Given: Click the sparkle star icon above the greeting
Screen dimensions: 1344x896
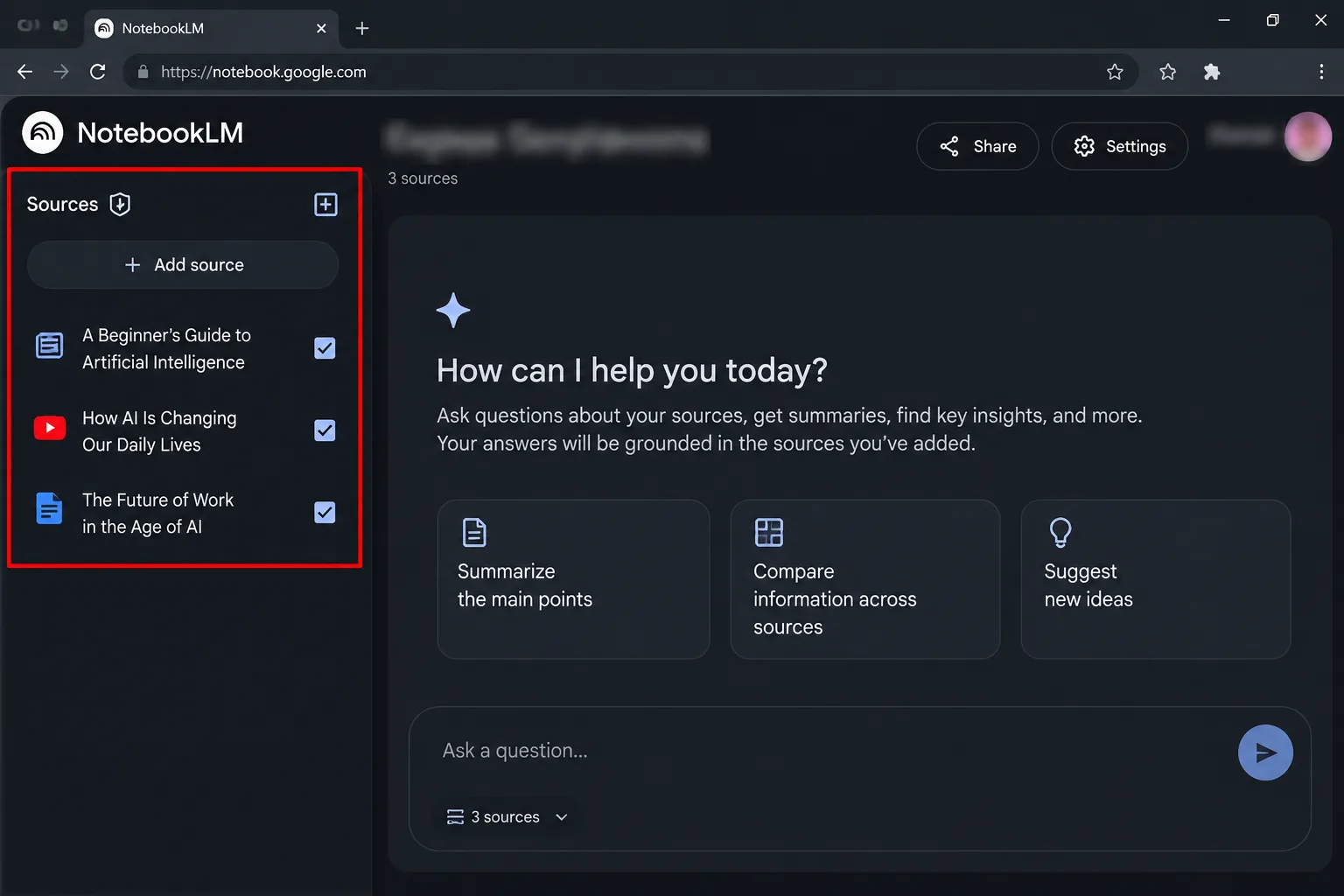Looking at the screenshot, I should (x=453, y=311).
